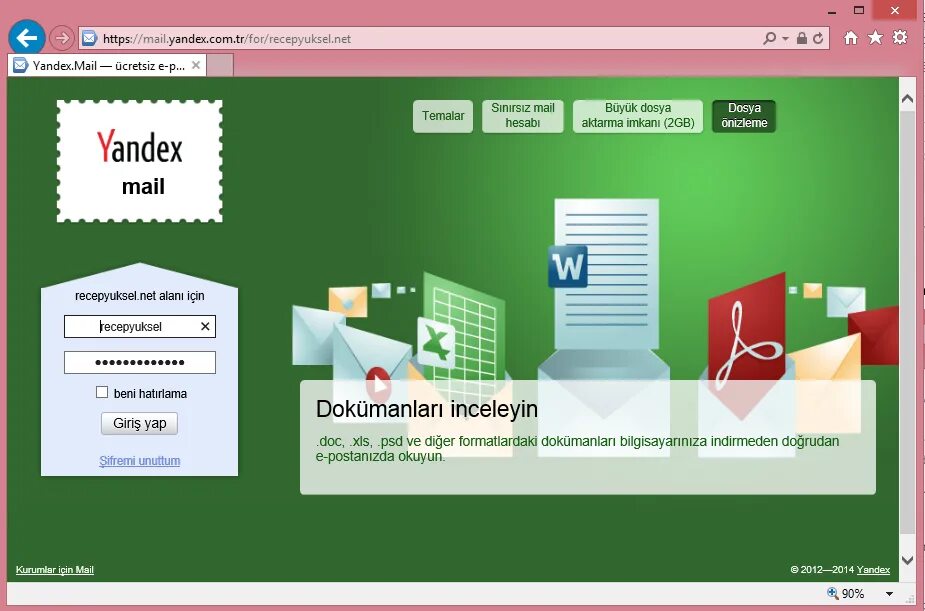This screenshot has width=925, height=611.
Task: Click the vertical scrollbar track
Action: pyautogui.click(x=907, y=321)
